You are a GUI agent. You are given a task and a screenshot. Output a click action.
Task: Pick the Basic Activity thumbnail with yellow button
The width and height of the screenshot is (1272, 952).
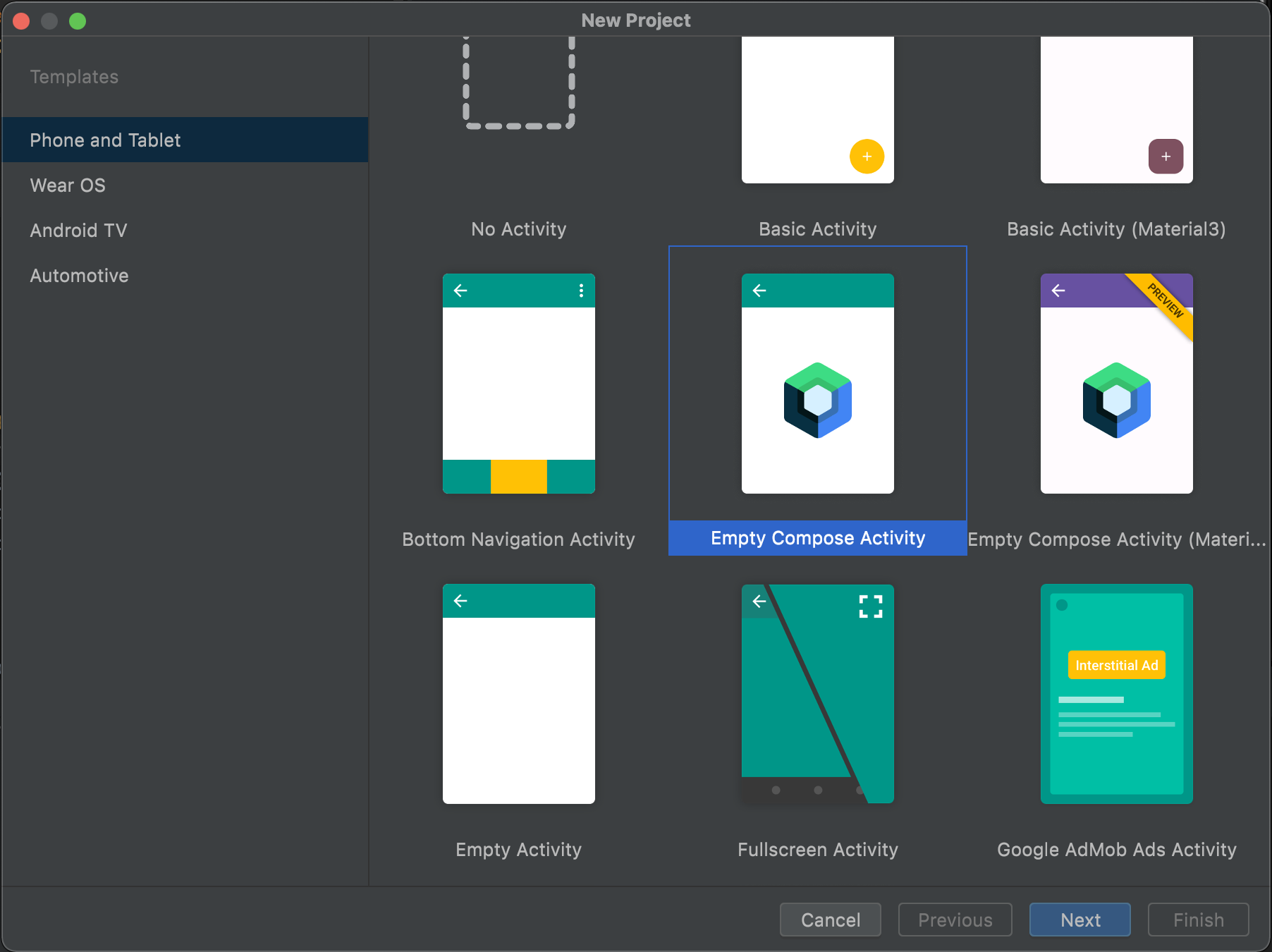point(818,110)
